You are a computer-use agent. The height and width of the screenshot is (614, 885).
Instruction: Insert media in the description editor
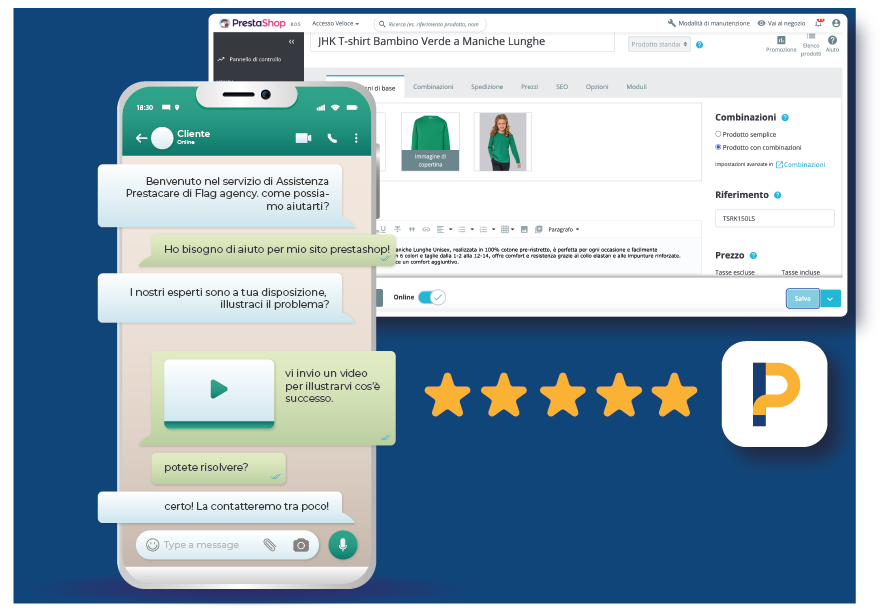click(x=538, y=229)
